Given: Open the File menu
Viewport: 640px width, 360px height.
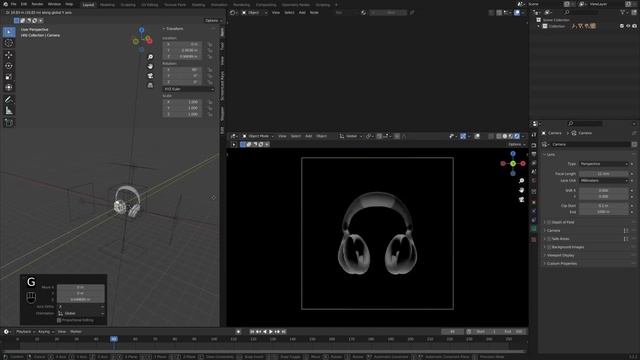Looking at the screenshot, I should tap(13, 4).
